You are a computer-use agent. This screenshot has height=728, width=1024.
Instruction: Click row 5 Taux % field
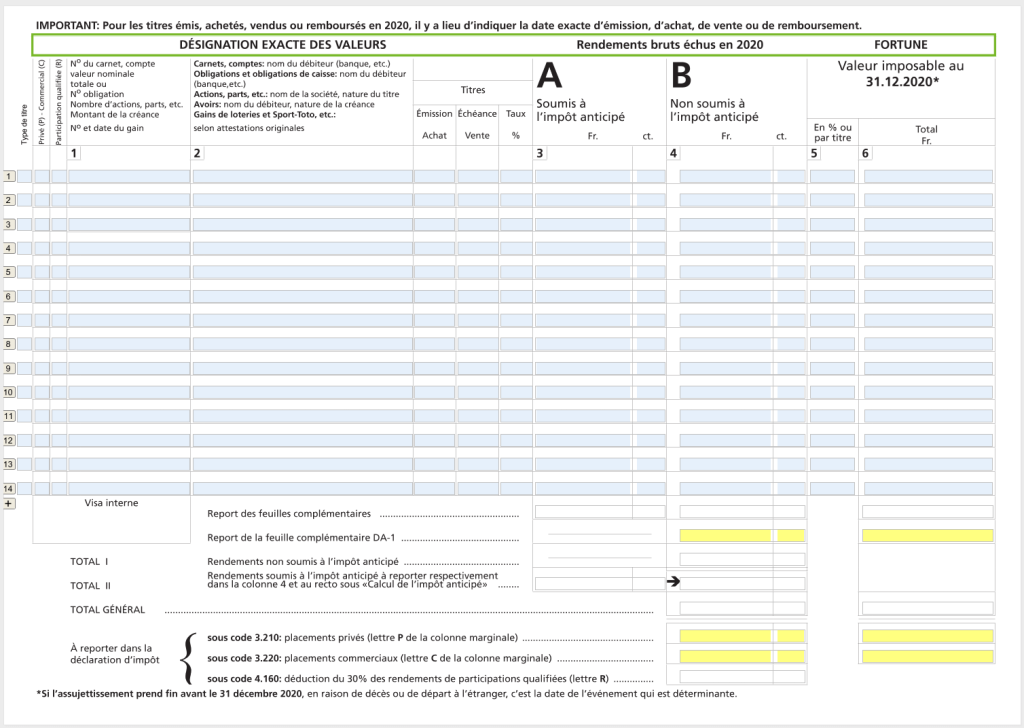[516, 272]
